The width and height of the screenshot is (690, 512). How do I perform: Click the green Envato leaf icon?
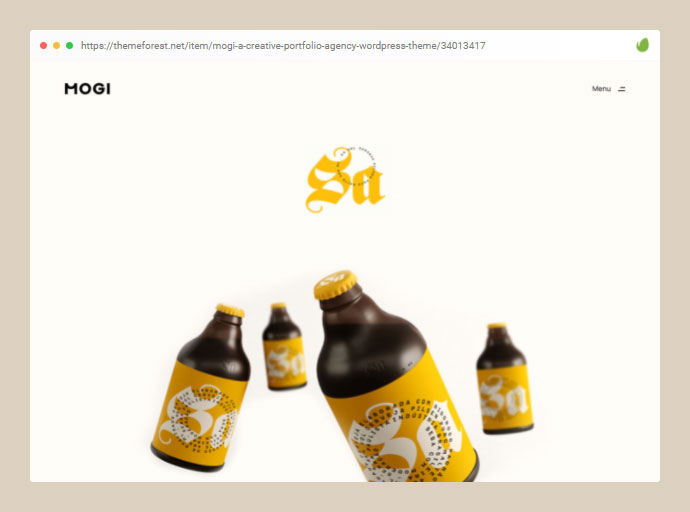click(642, 45)
